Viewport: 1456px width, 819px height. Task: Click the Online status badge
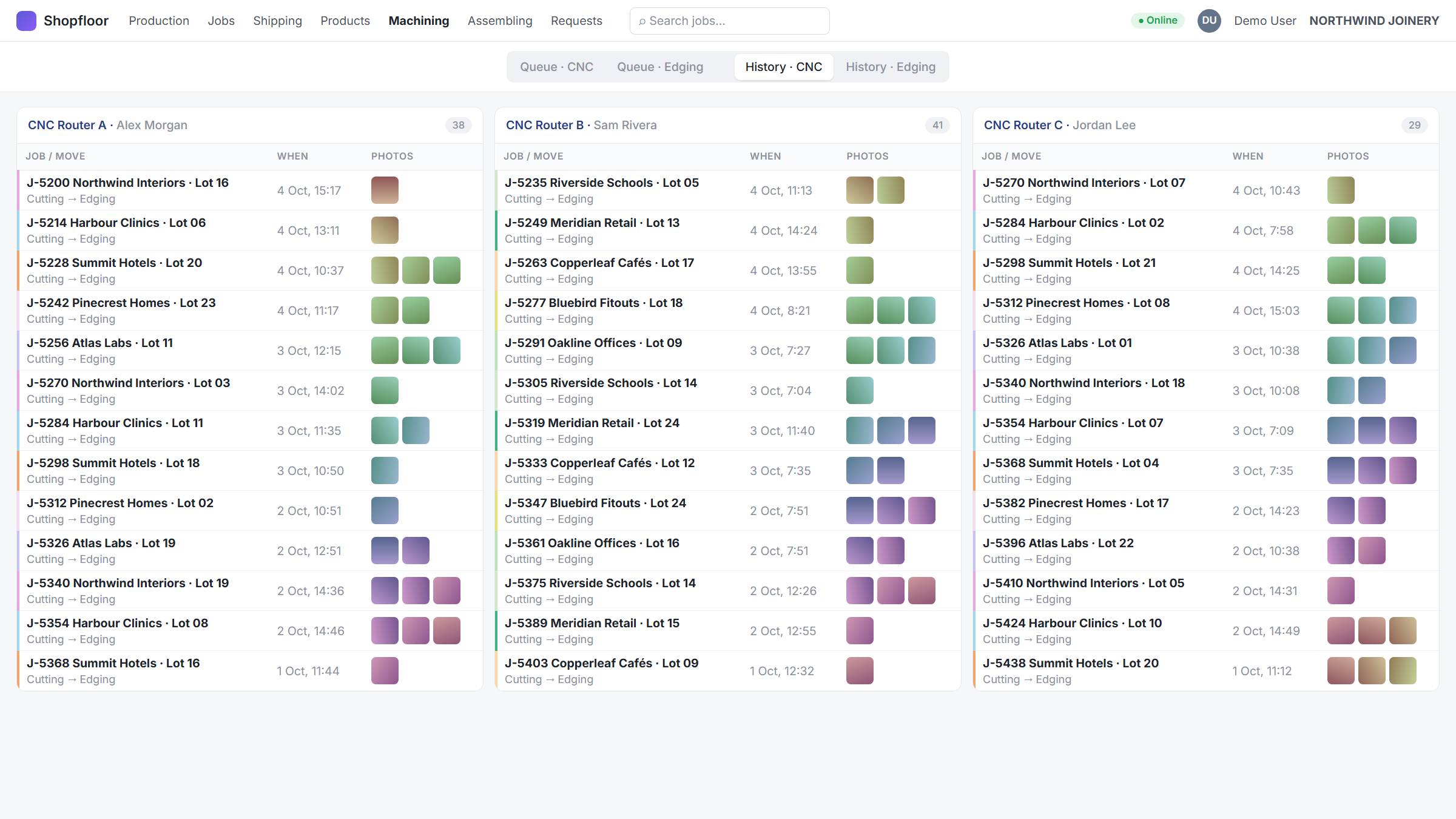pos(1158,21)
